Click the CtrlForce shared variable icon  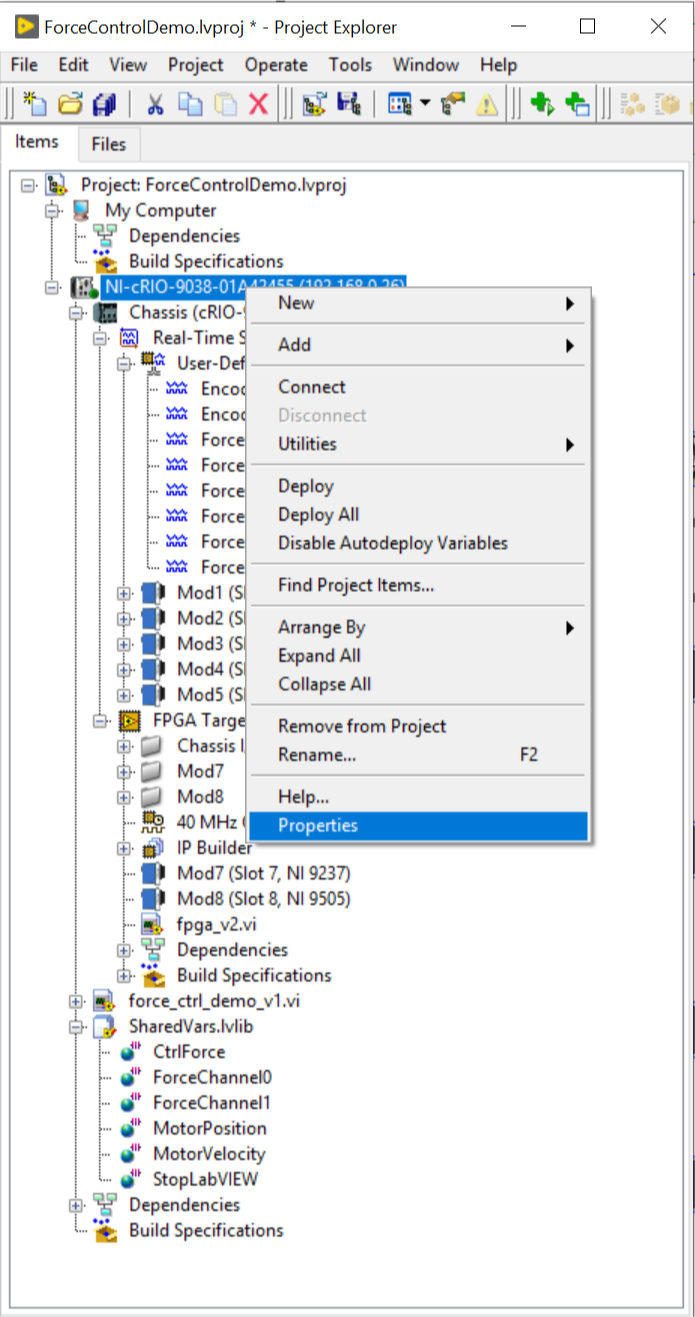pos(131,1052)
